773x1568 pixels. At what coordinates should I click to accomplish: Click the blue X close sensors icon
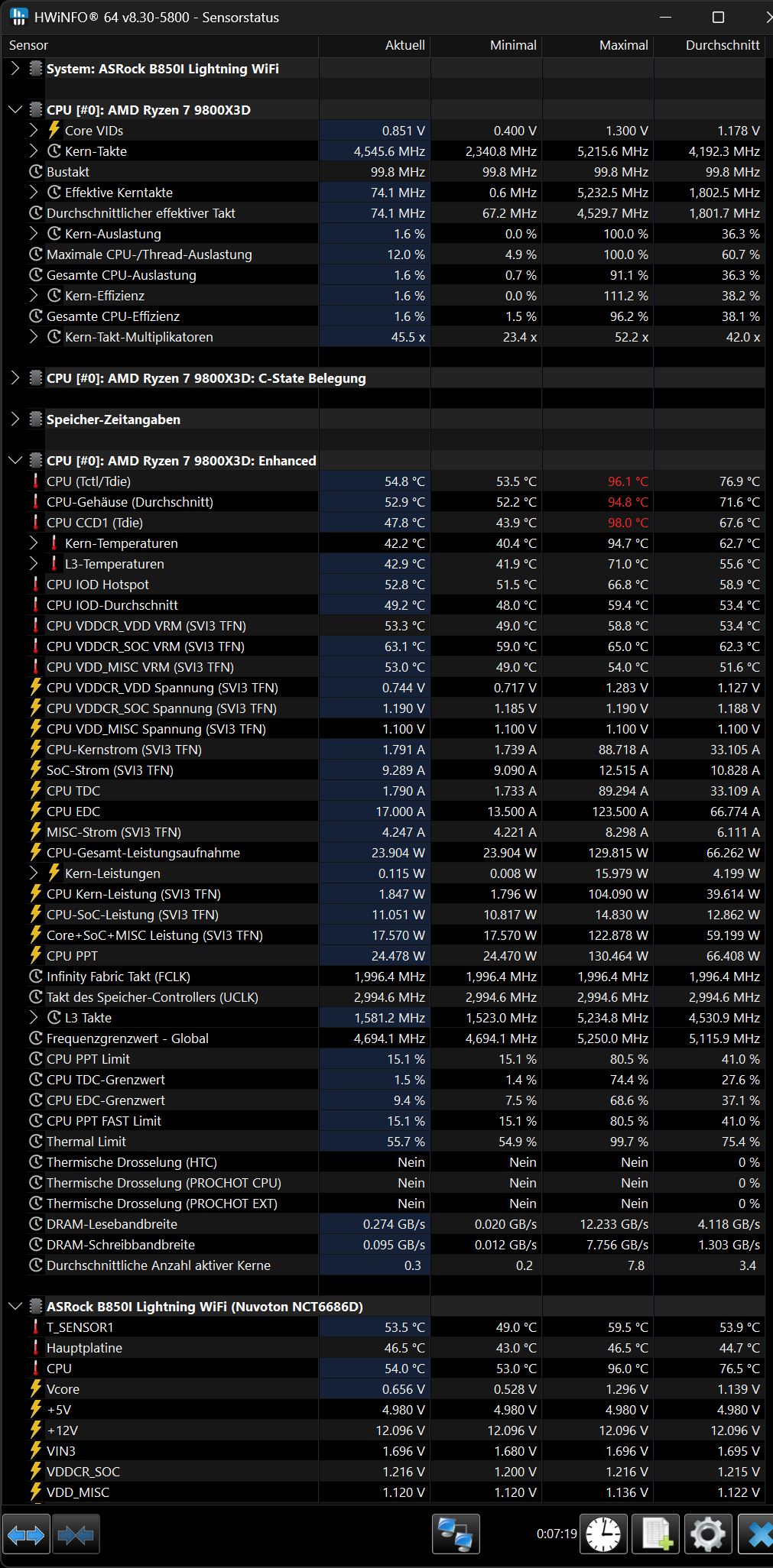point(758,1534)
